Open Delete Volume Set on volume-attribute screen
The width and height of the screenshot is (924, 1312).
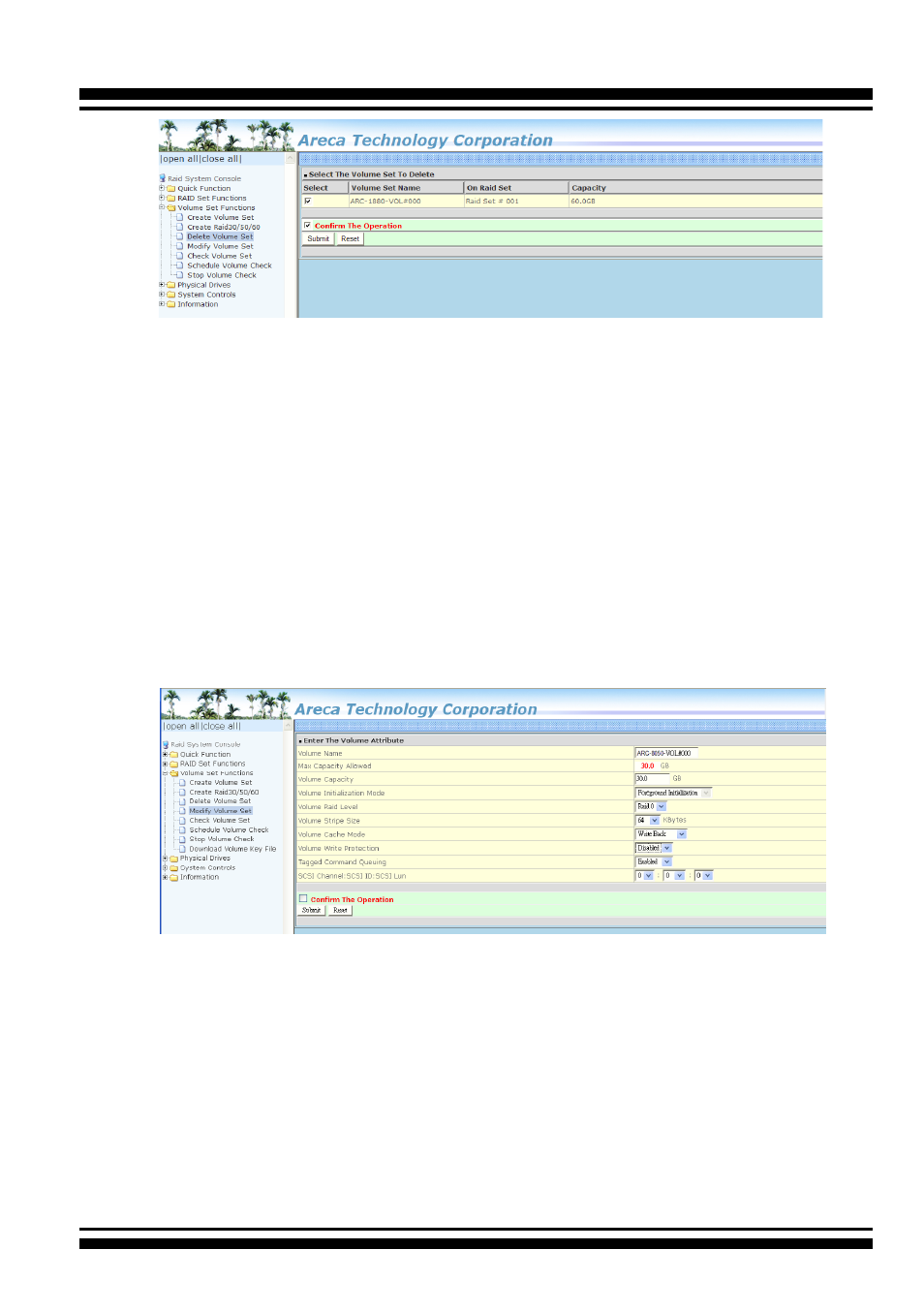pyautogui.click(x=220, y=801)
